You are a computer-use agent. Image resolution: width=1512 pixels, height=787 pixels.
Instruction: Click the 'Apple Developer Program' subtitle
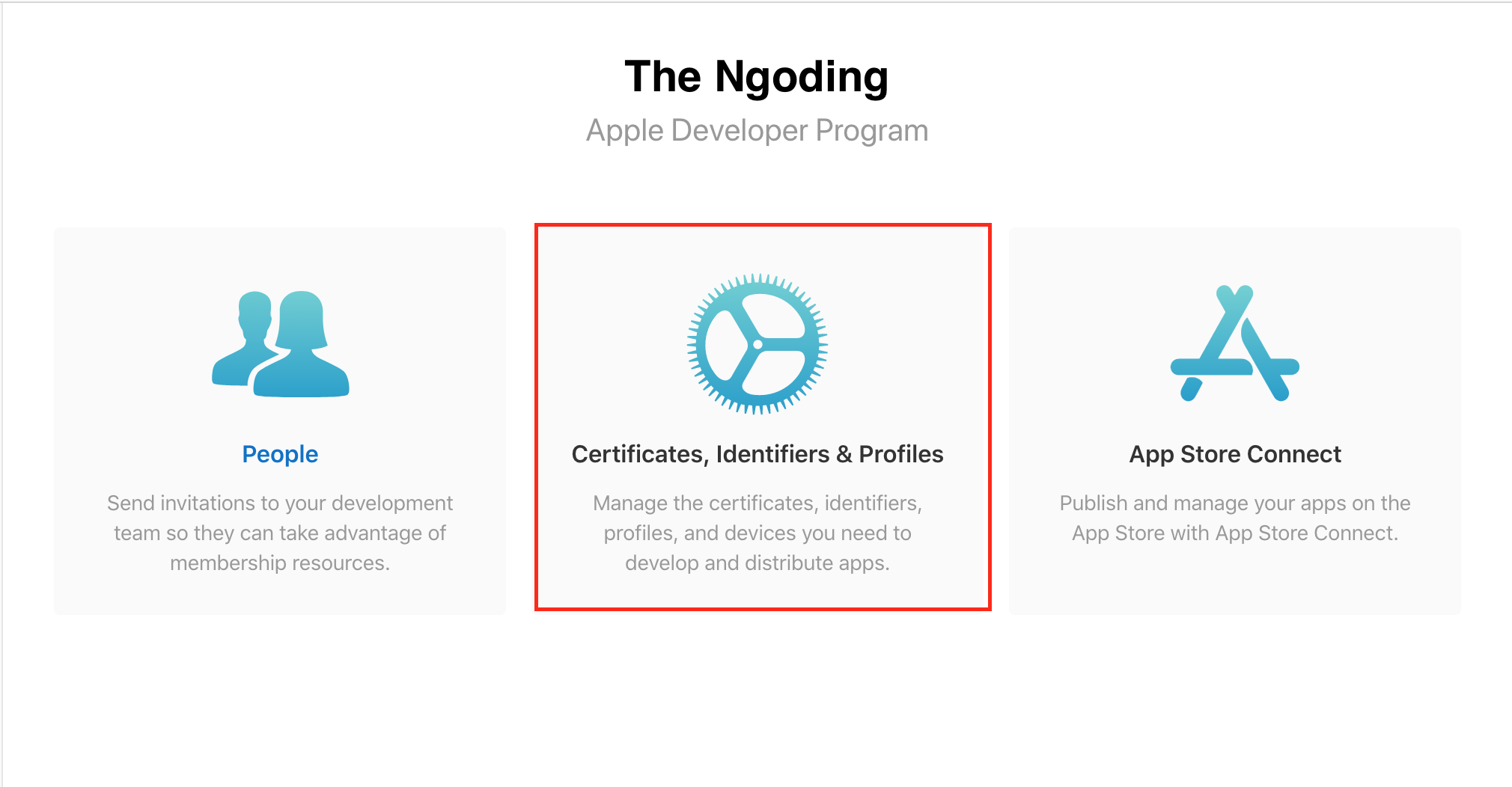(757, 130)
